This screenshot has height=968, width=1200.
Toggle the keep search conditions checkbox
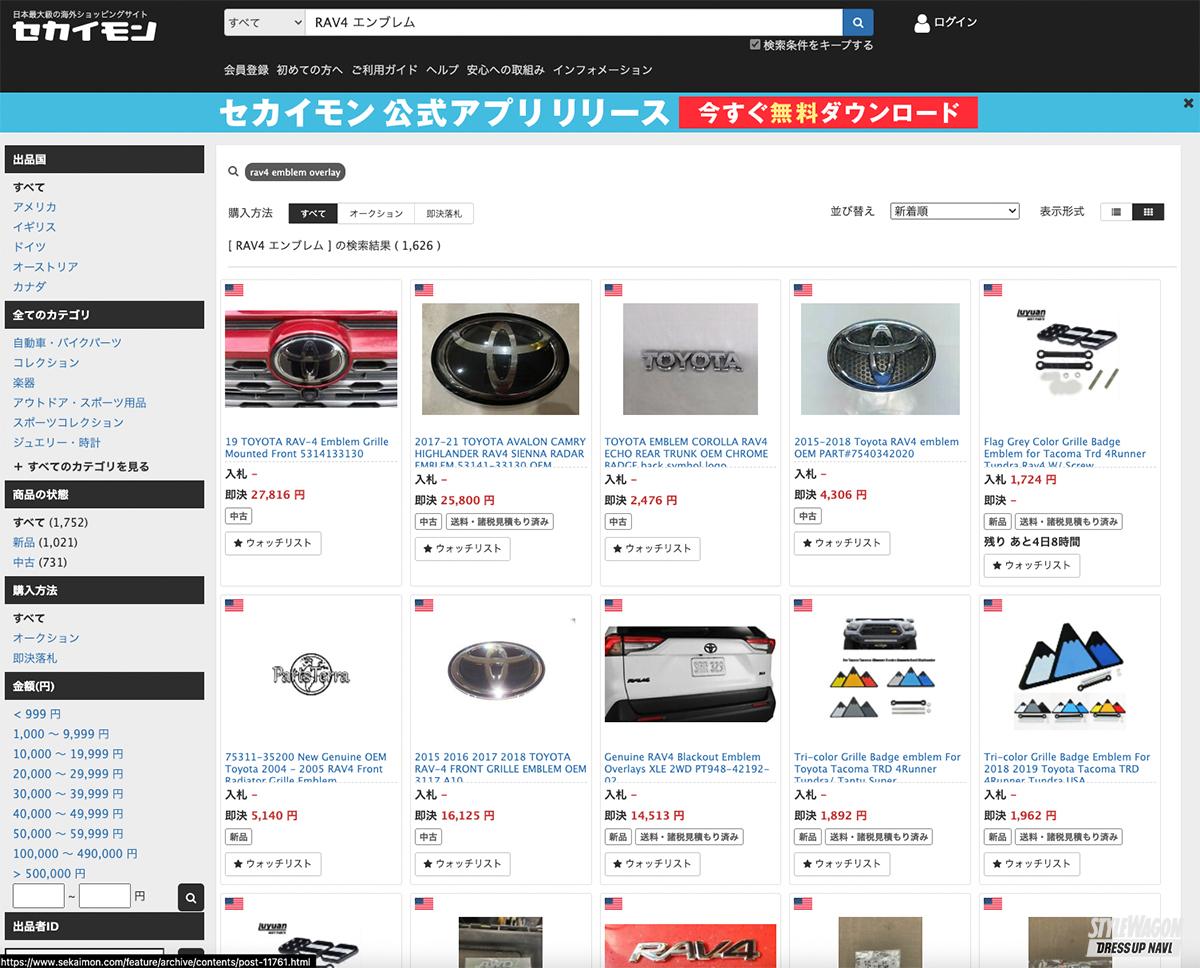(x=755, y=45)
